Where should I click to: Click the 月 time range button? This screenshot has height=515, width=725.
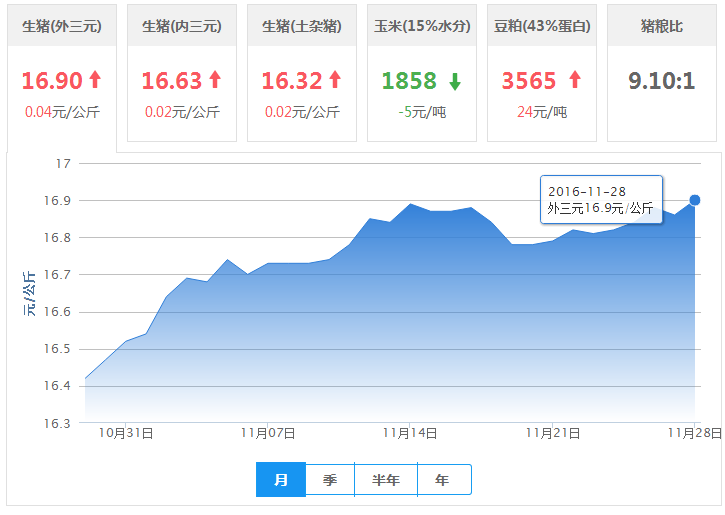pyautogui.click(x=281, y=479)
